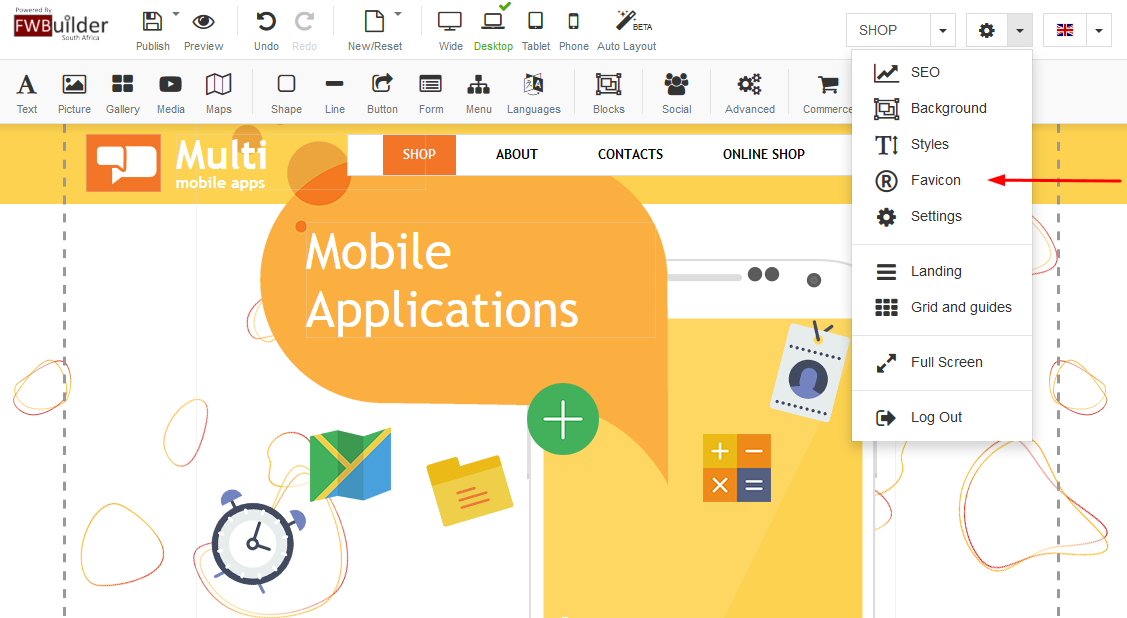
Task: Click the settings gear button
Action: click(987, 30)
